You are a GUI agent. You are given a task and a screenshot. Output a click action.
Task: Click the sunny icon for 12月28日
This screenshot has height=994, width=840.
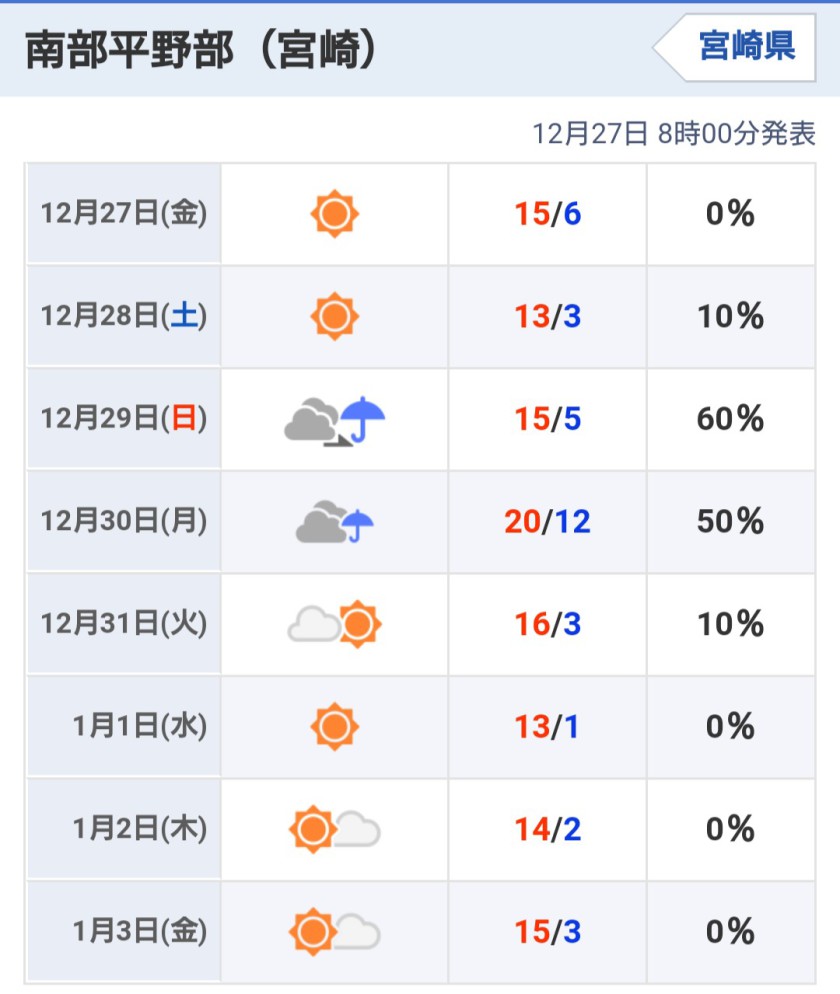coord(335,316)
